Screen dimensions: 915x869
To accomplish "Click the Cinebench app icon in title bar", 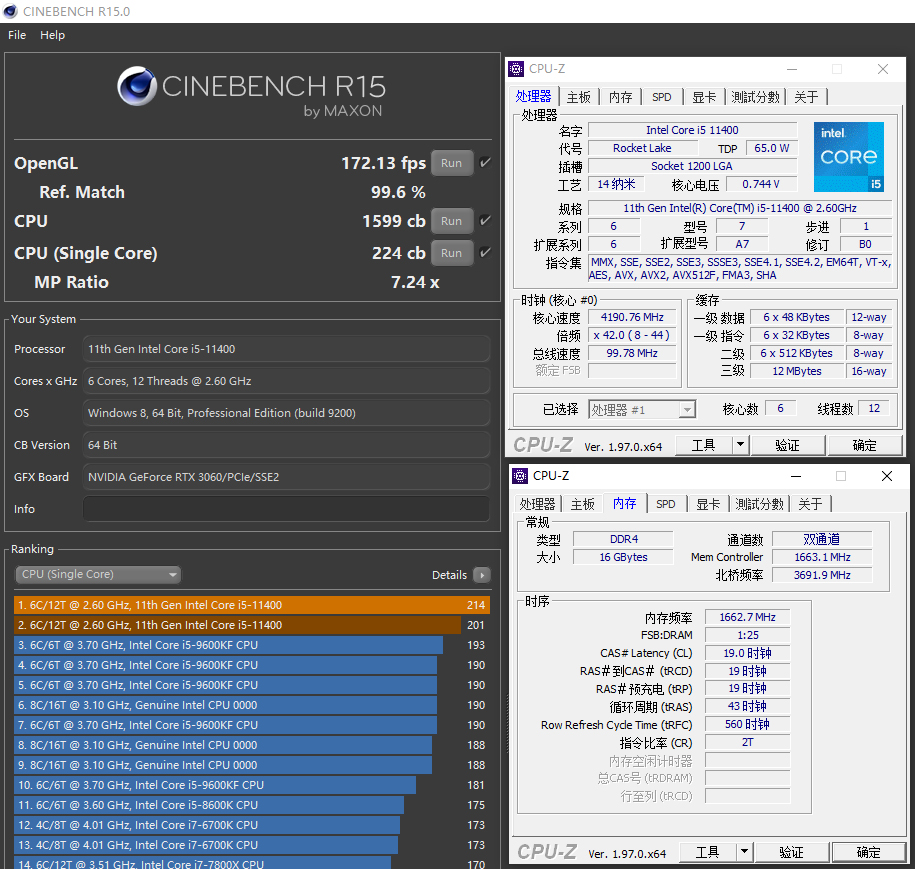I will [11, 12].
